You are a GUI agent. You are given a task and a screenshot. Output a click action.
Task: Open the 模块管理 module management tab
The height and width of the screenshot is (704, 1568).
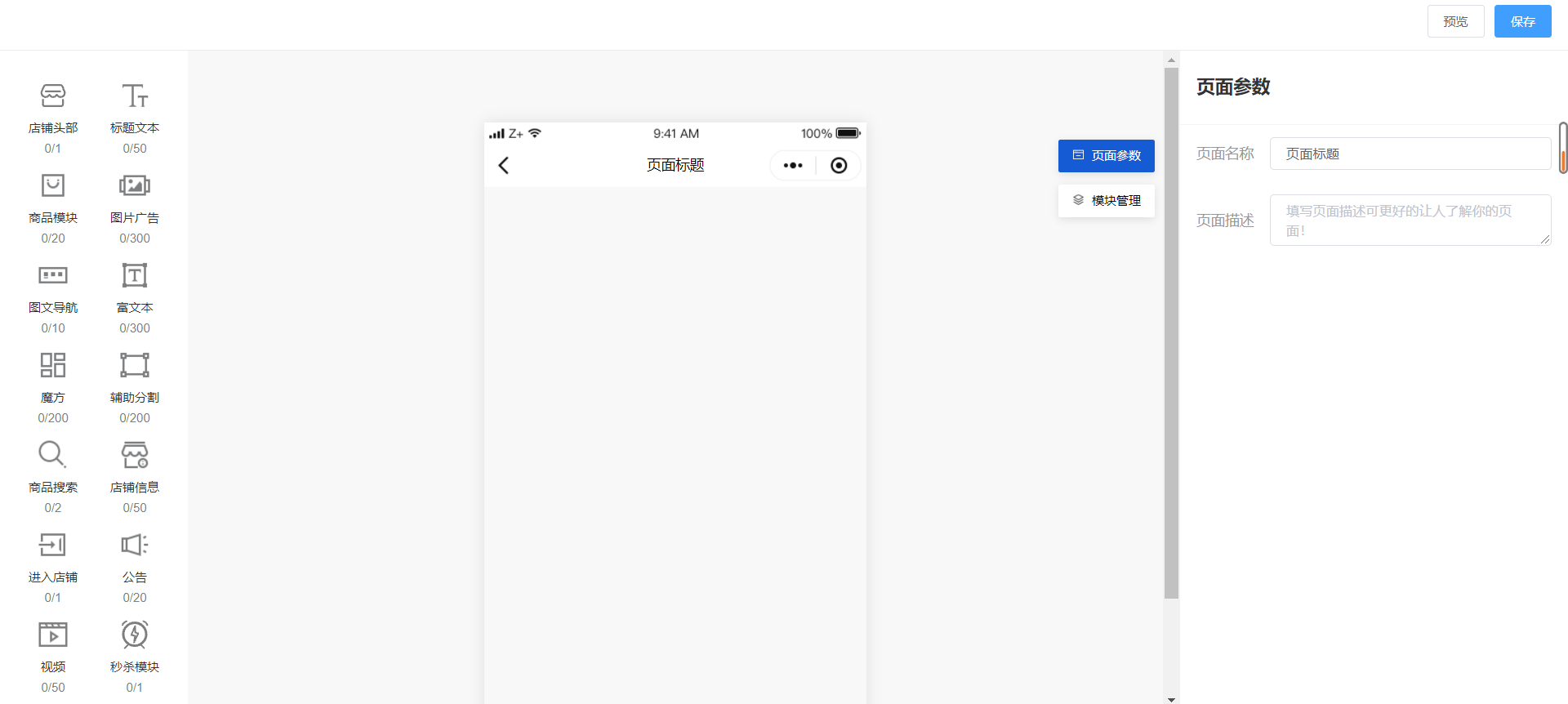coord(1107,200)
